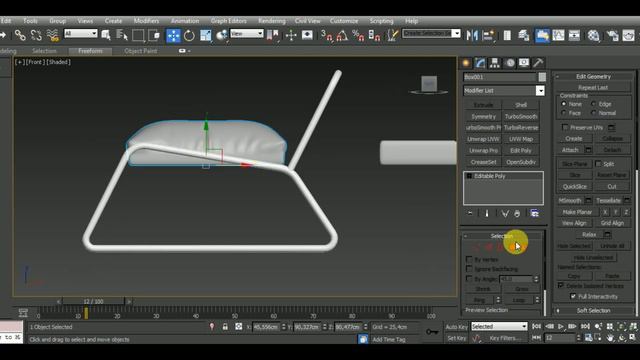Toggle the Angle Snap icon
This screenshot has width=640, height=360.
[342, 36]
